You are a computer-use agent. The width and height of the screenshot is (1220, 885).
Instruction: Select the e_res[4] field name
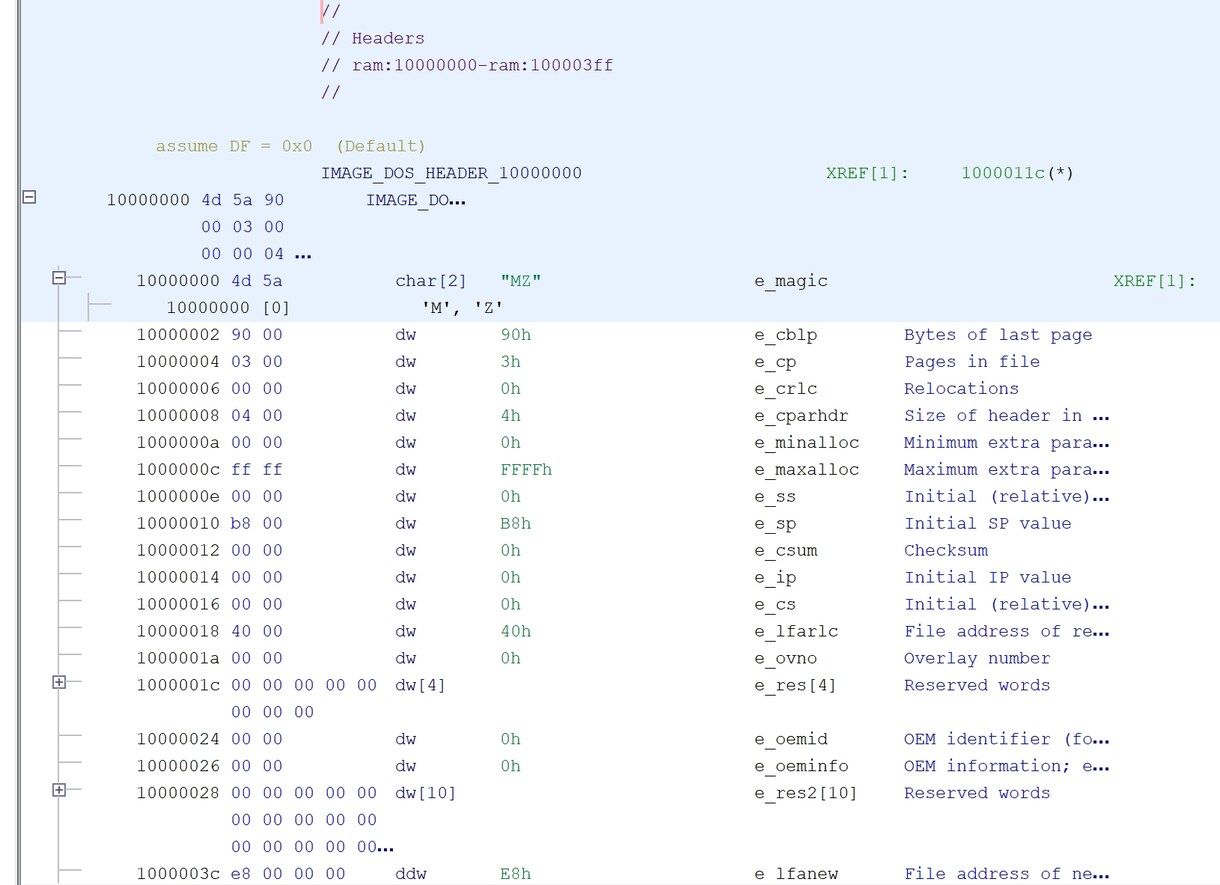coord(796,686)
